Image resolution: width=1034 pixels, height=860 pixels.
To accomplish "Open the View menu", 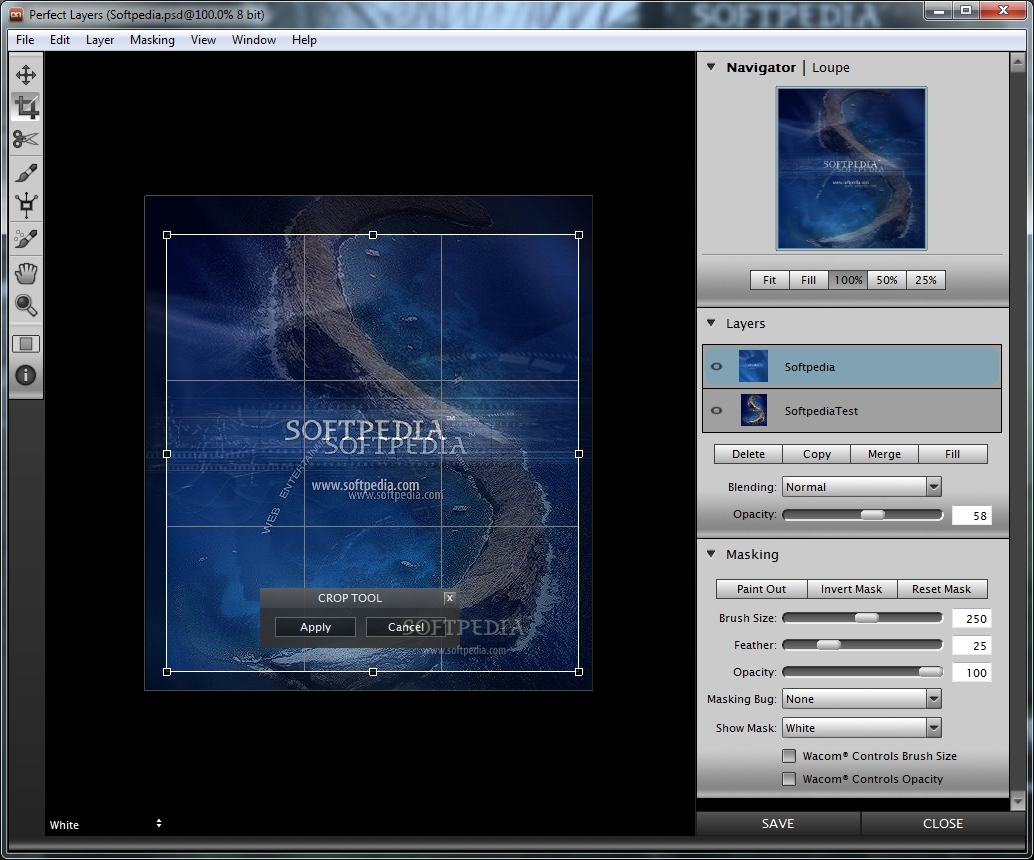I will 203,40.
